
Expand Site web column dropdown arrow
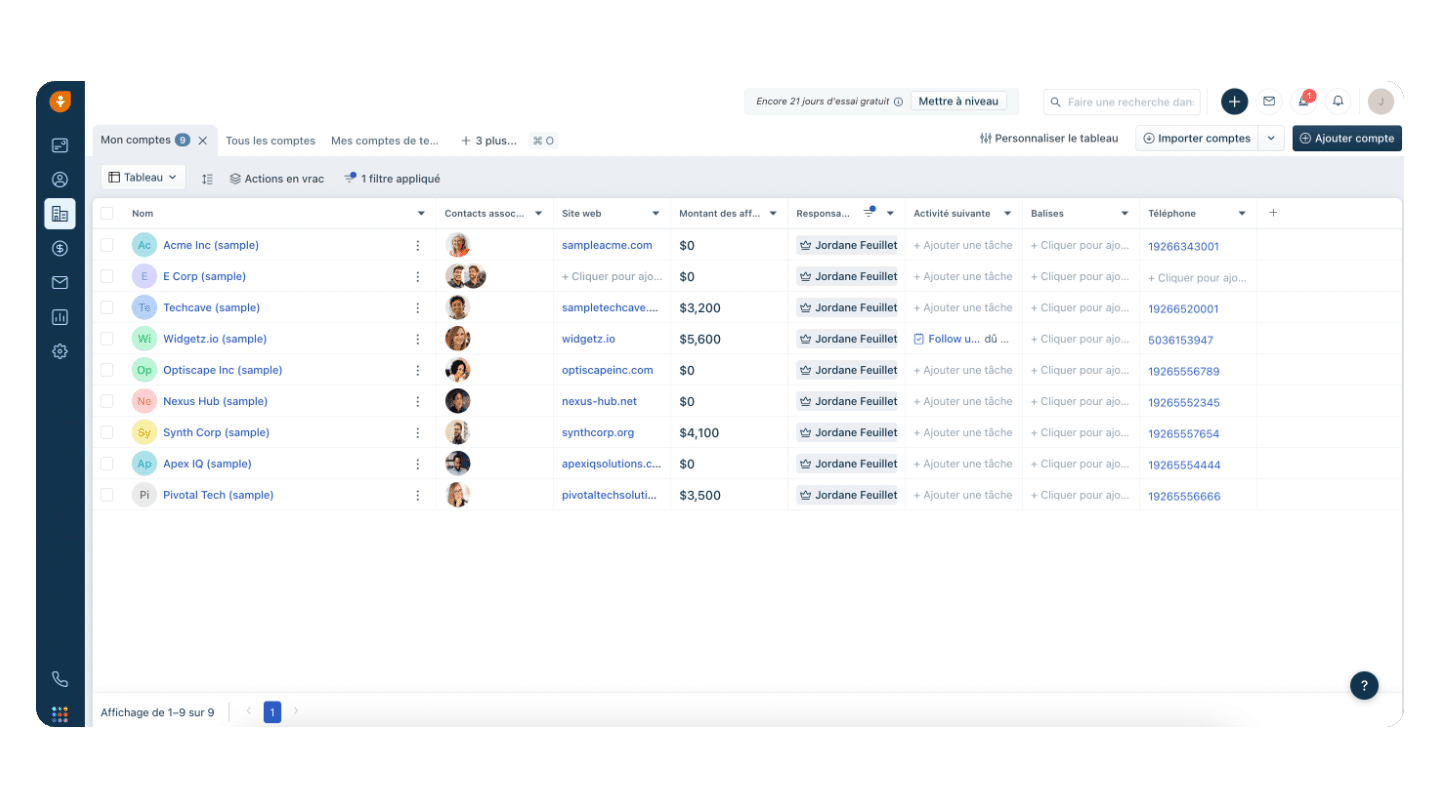[656, 213]
